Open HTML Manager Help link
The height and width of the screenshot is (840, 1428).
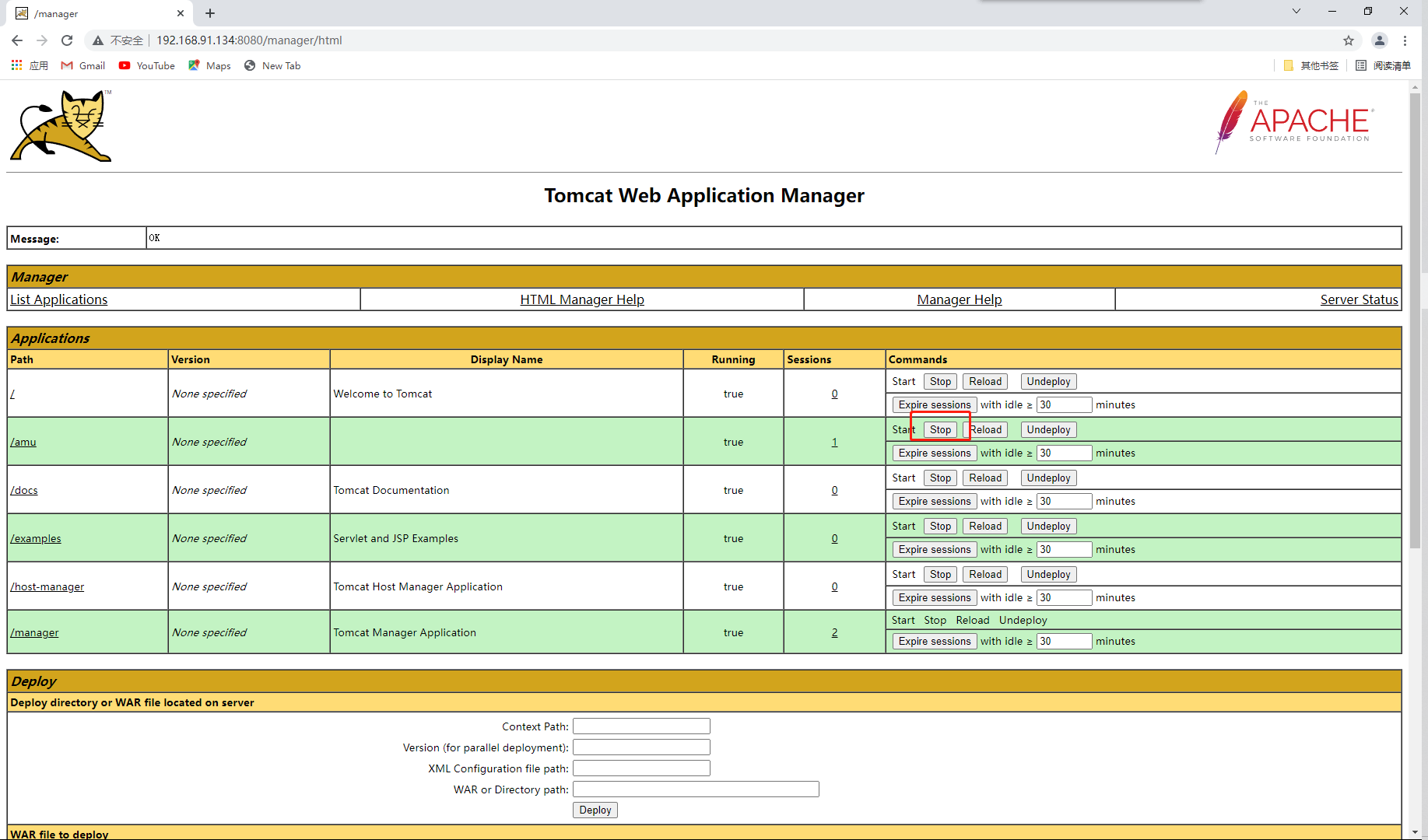(x=582, y=299)
